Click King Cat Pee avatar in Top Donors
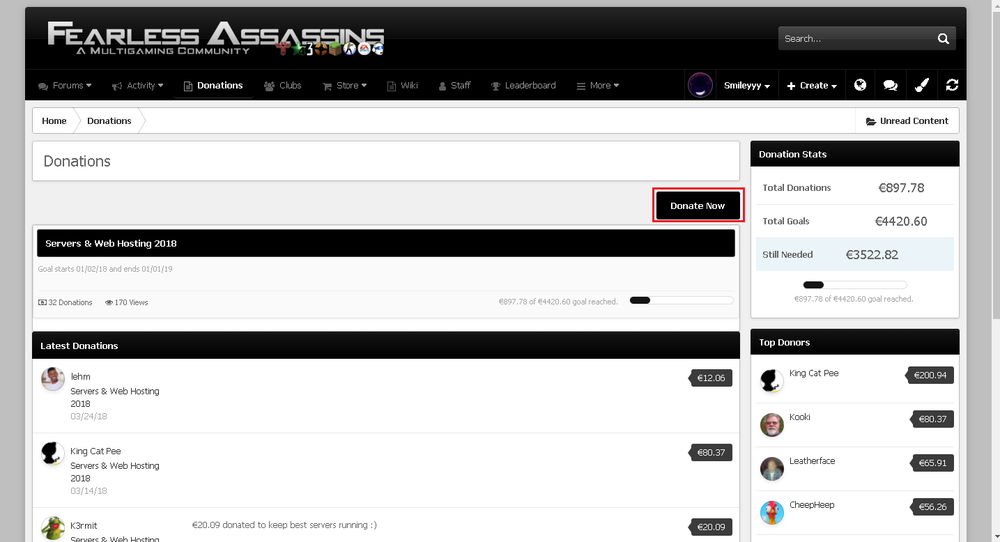 pos(772,381)
